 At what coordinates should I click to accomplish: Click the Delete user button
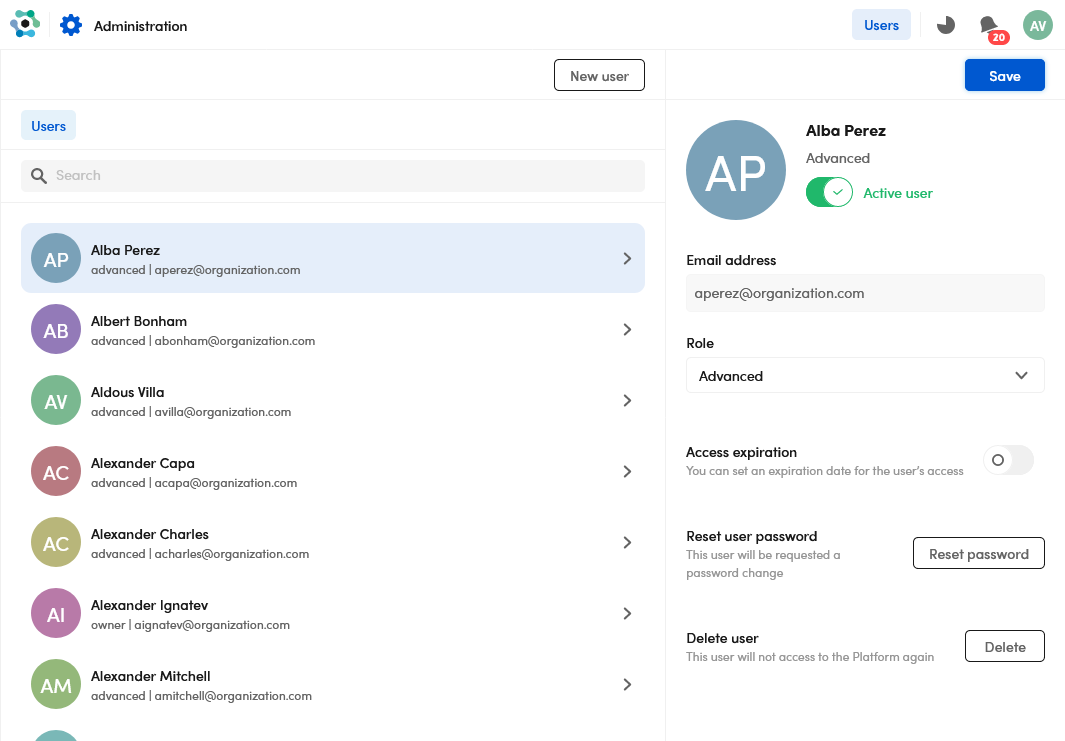click(1004, 647)
